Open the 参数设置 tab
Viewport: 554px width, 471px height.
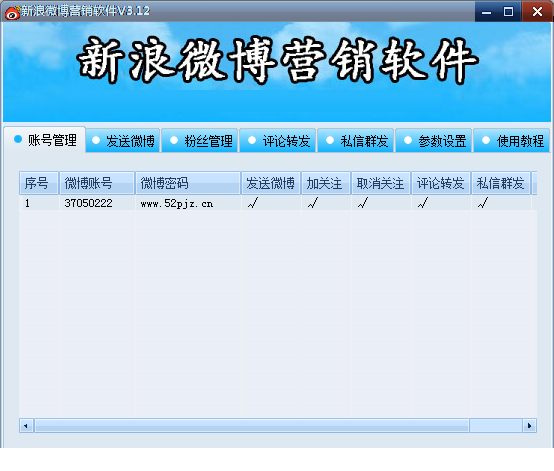[x=434, y=141]
